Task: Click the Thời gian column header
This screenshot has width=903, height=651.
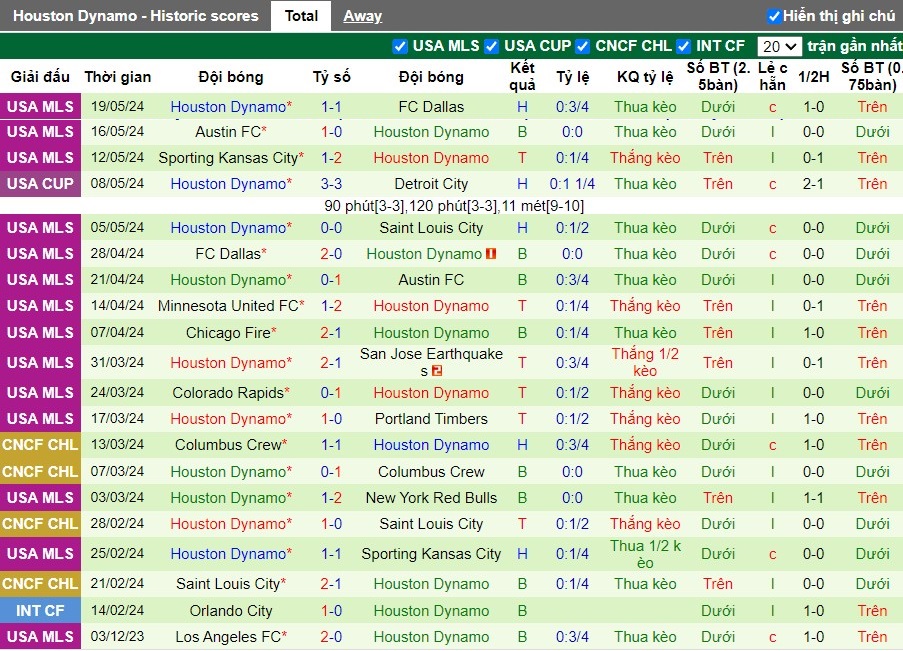Action: pyautogui.click(x=117, y=77)
